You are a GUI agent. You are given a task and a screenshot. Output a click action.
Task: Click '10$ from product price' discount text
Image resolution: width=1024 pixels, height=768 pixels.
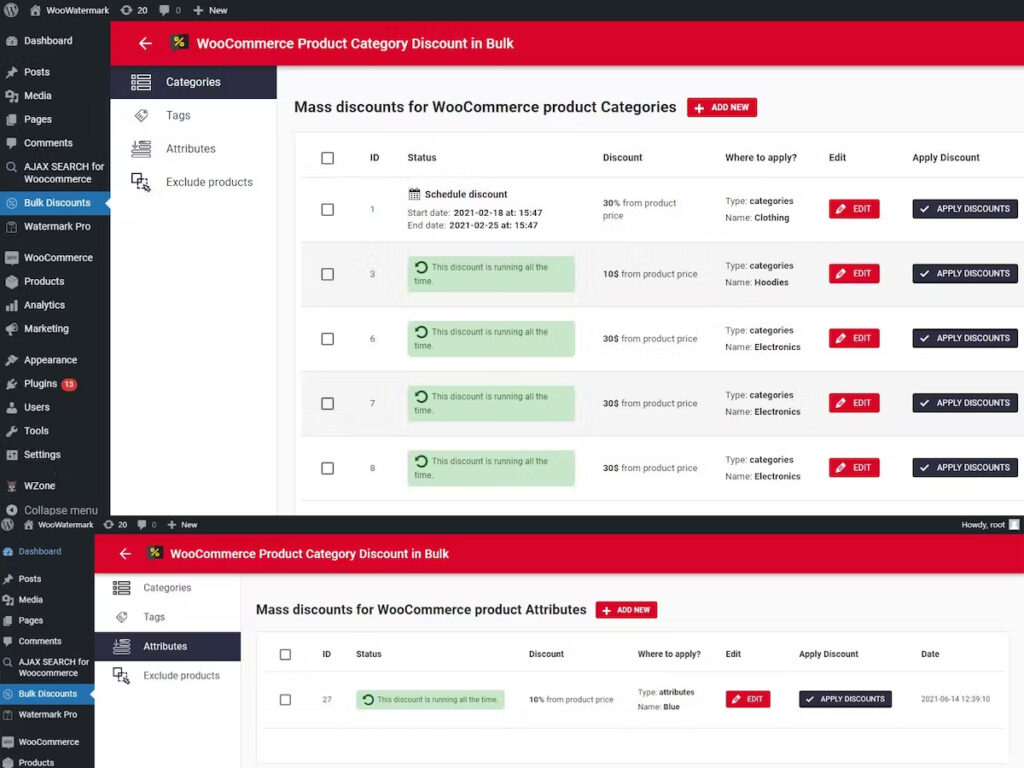(650, 274)
